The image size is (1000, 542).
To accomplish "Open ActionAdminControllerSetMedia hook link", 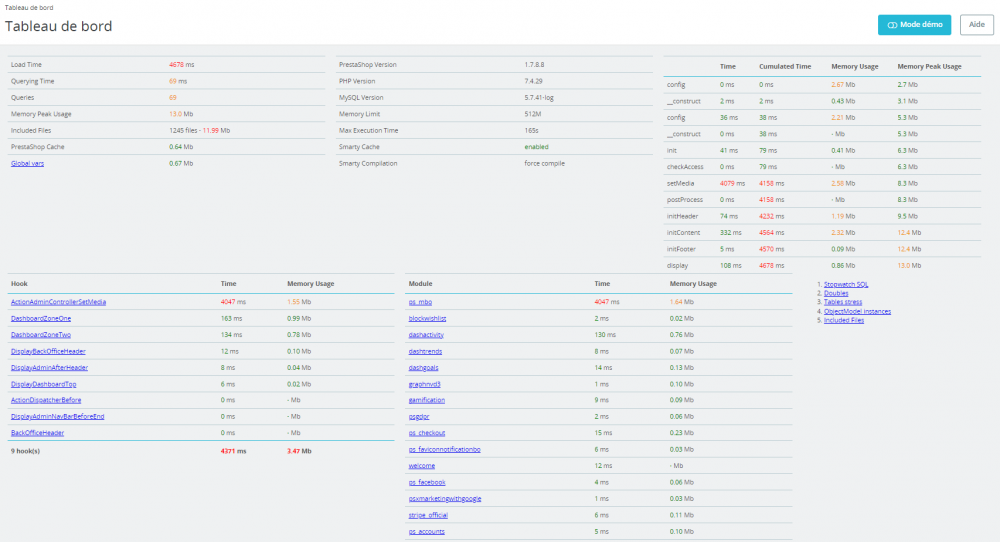I will [x=58, y=302].
